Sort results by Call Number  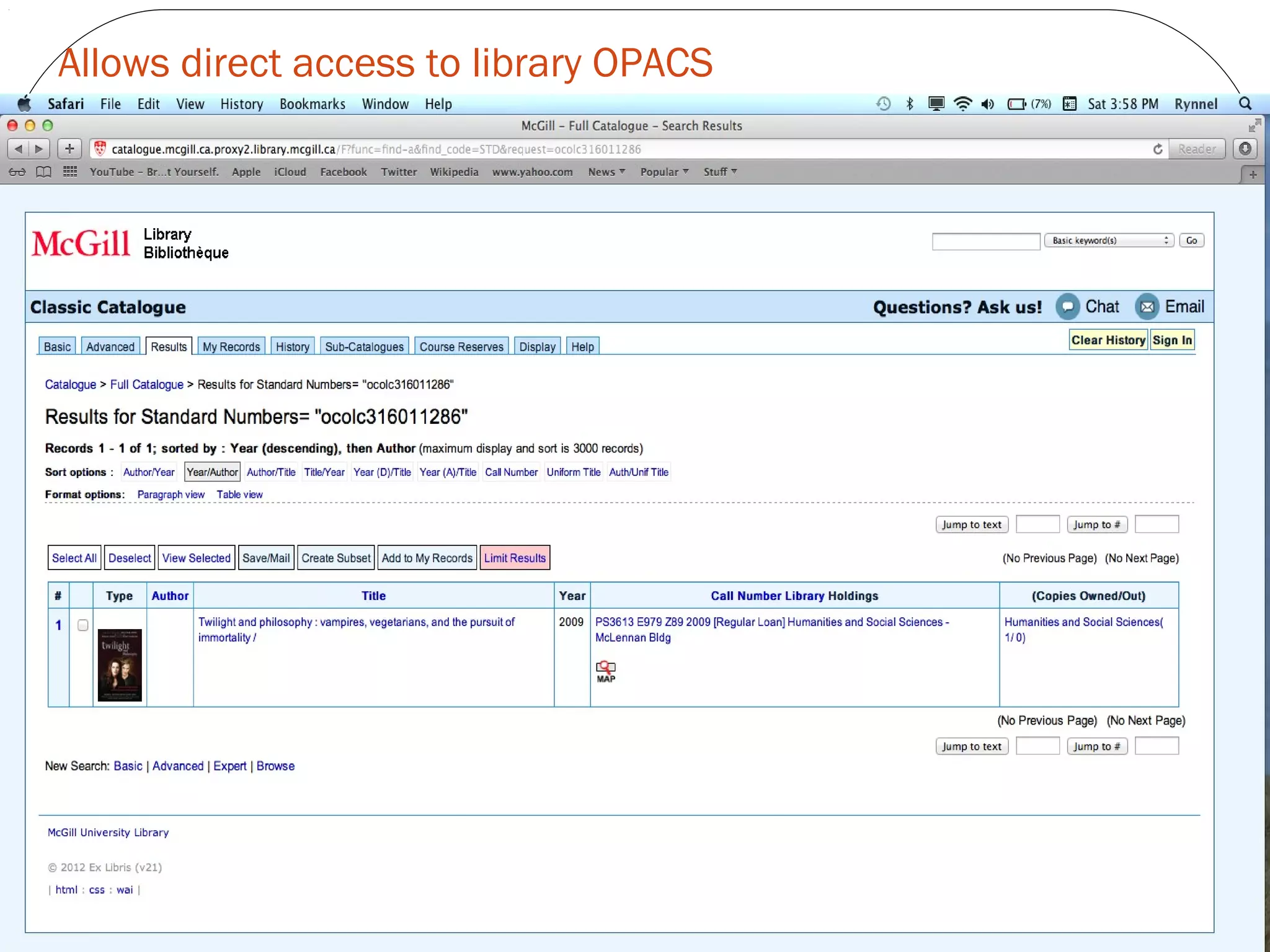[x=511, y=472]
